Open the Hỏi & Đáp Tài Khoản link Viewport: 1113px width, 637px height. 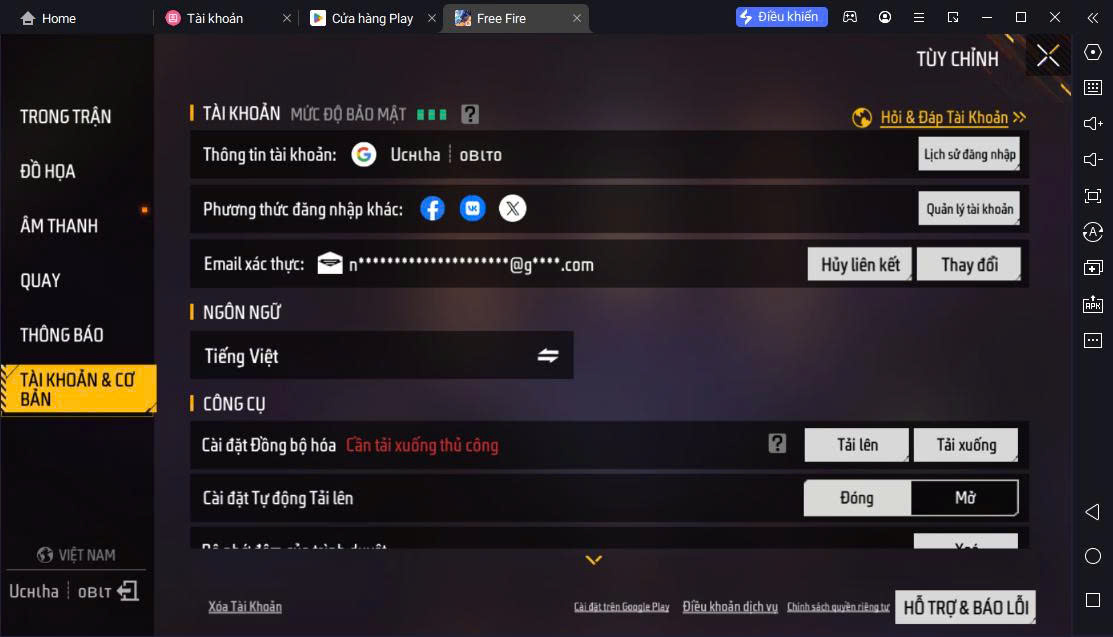(944, 117)
